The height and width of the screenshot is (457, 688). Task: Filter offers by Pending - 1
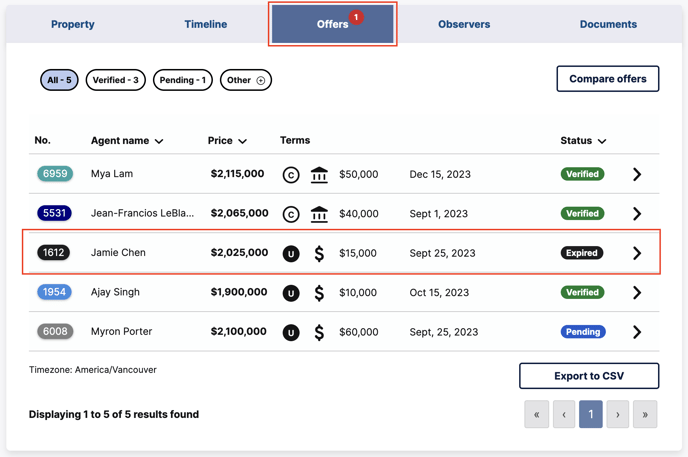pos(183,80)
